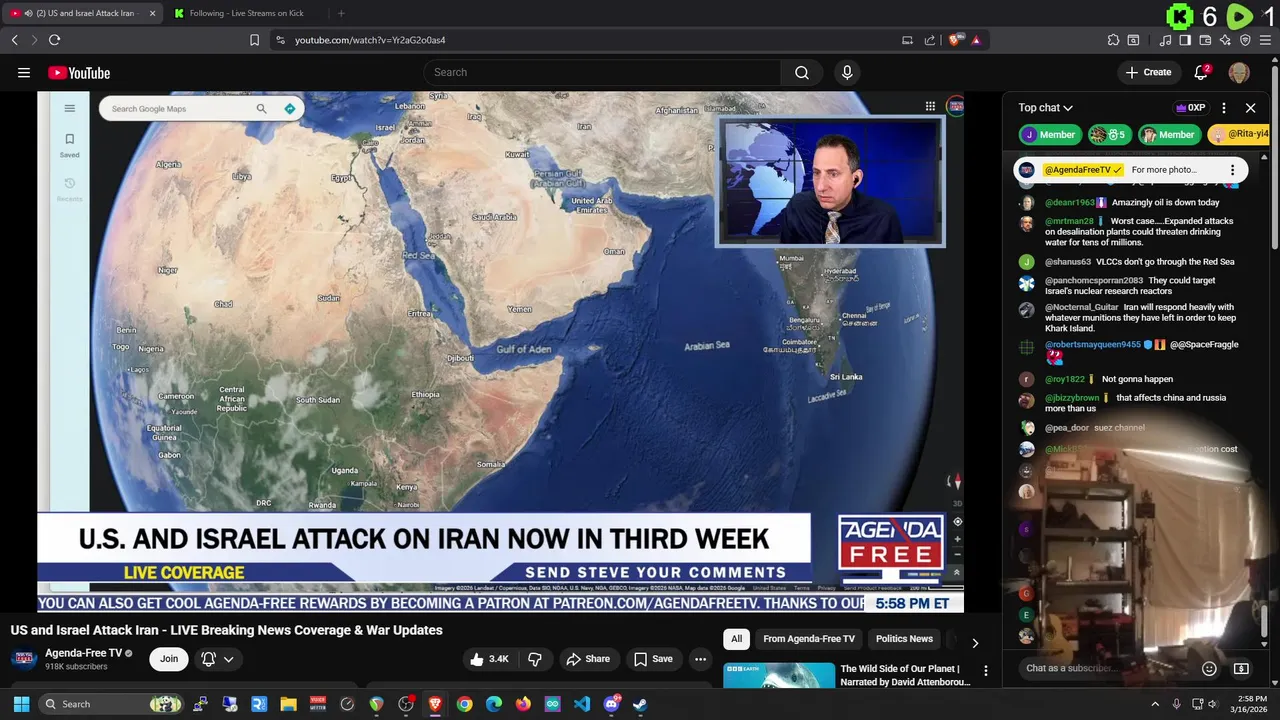Open Brave Rewards triangle icon
The image size is (1280, 720).
click(x=975, y=40)
